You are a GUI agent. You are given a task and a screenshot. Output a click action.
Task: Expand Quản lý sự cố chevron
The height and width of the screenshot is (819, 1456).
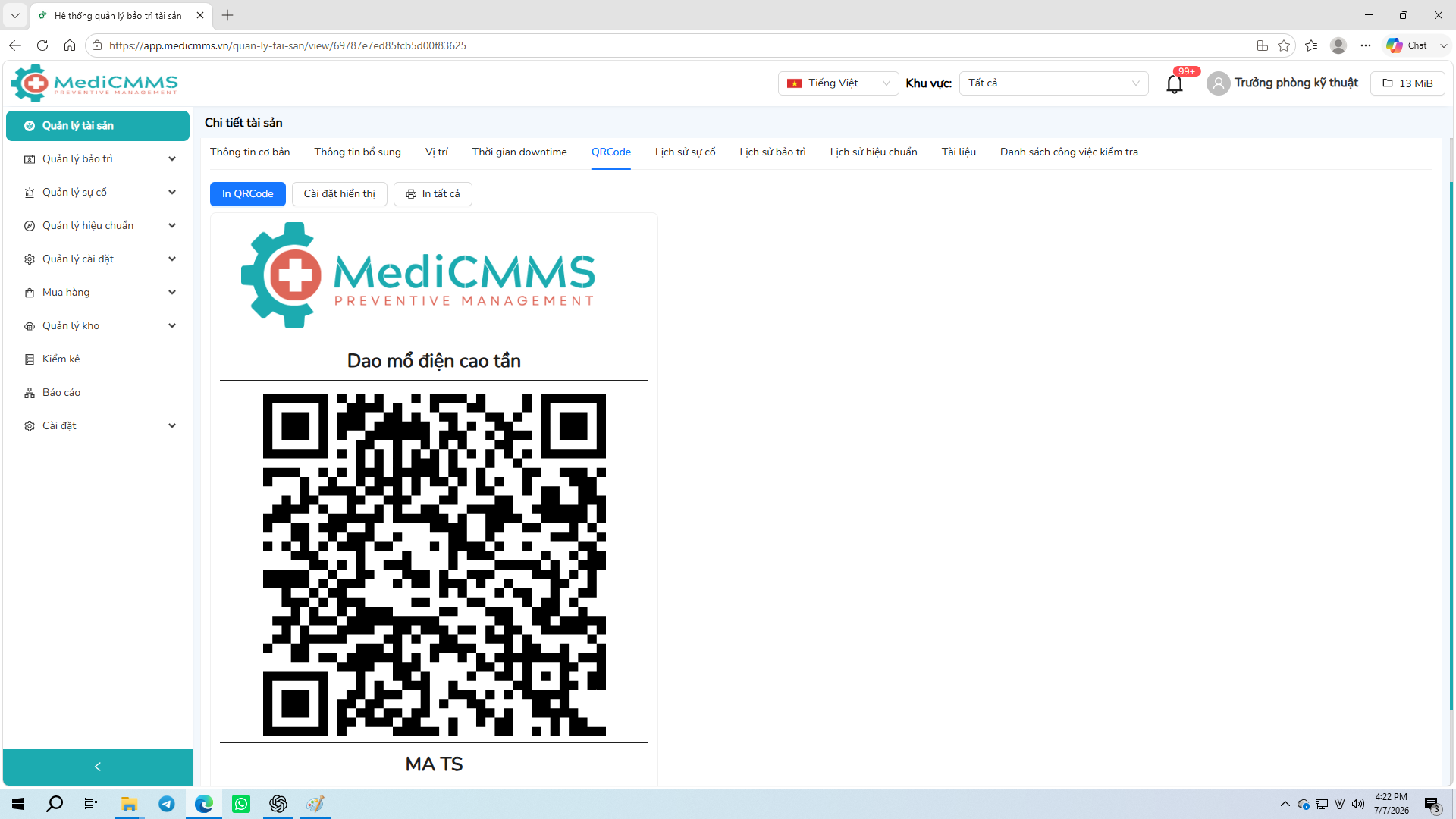click(x=172, y=193)
